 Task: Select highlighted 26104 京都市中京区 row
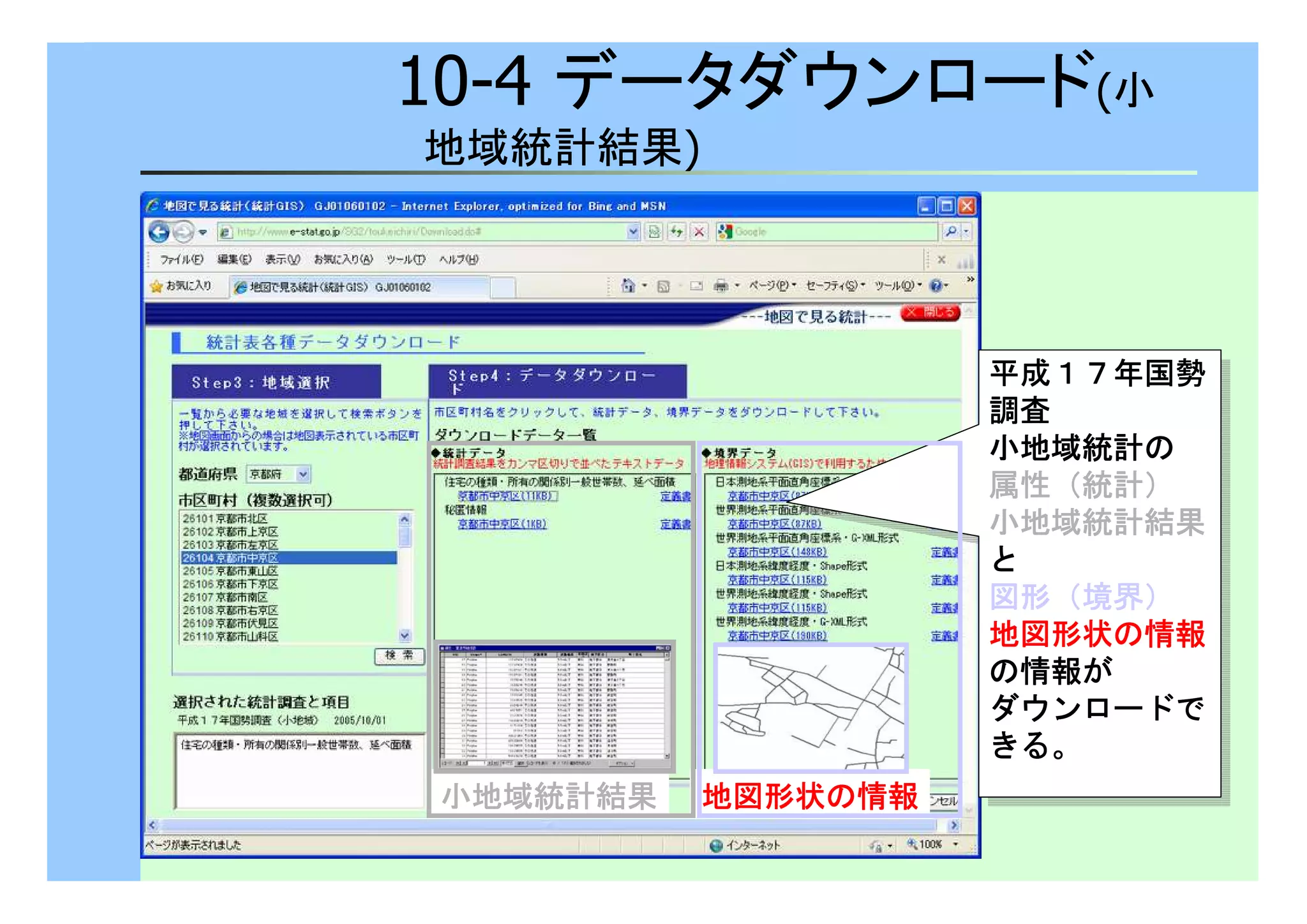(289, 558)
